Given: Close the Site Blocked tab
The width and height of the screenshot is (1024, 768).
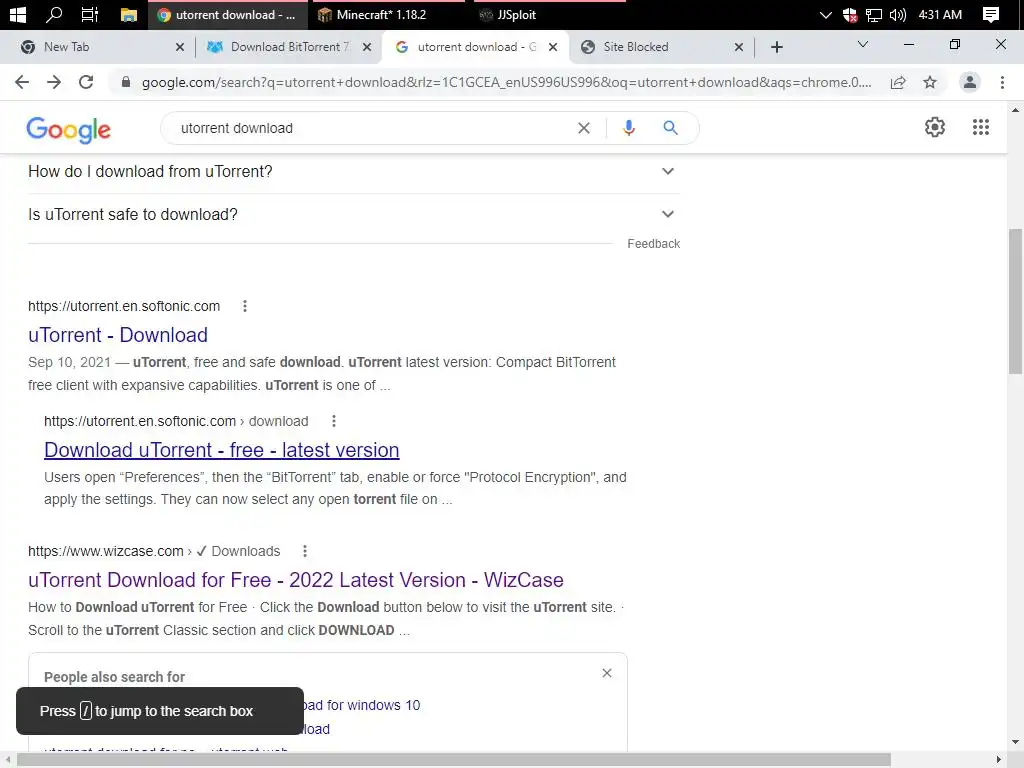Looking at the screenshot, I should point(739,47).
